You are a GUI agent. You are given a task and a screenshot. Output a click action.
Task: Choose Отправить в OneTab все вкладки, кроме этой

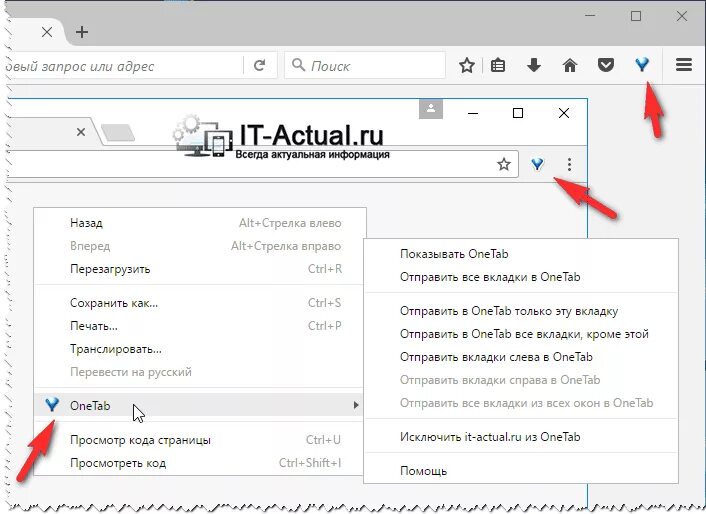coord(521,334)
